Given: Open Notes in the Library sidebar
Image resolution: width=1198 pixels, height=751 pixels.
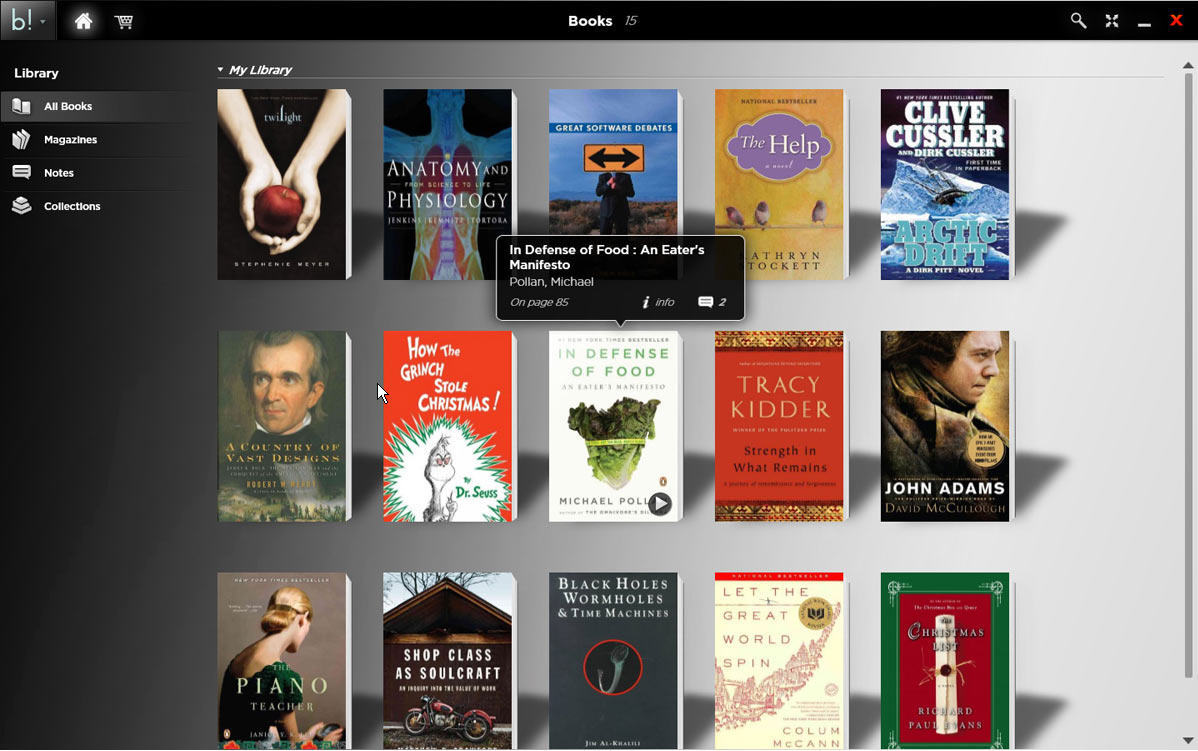Looking at the screenshot, I should (58, 173).
